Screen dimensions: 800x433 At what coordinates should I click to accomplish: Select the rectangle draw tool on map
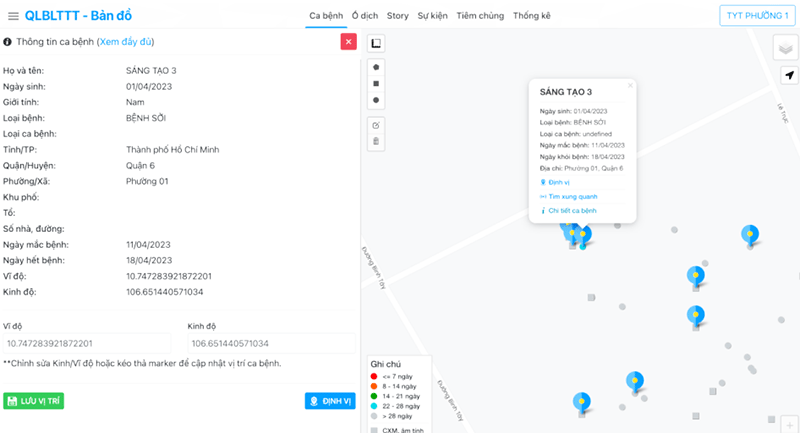[x=376, y=83]
